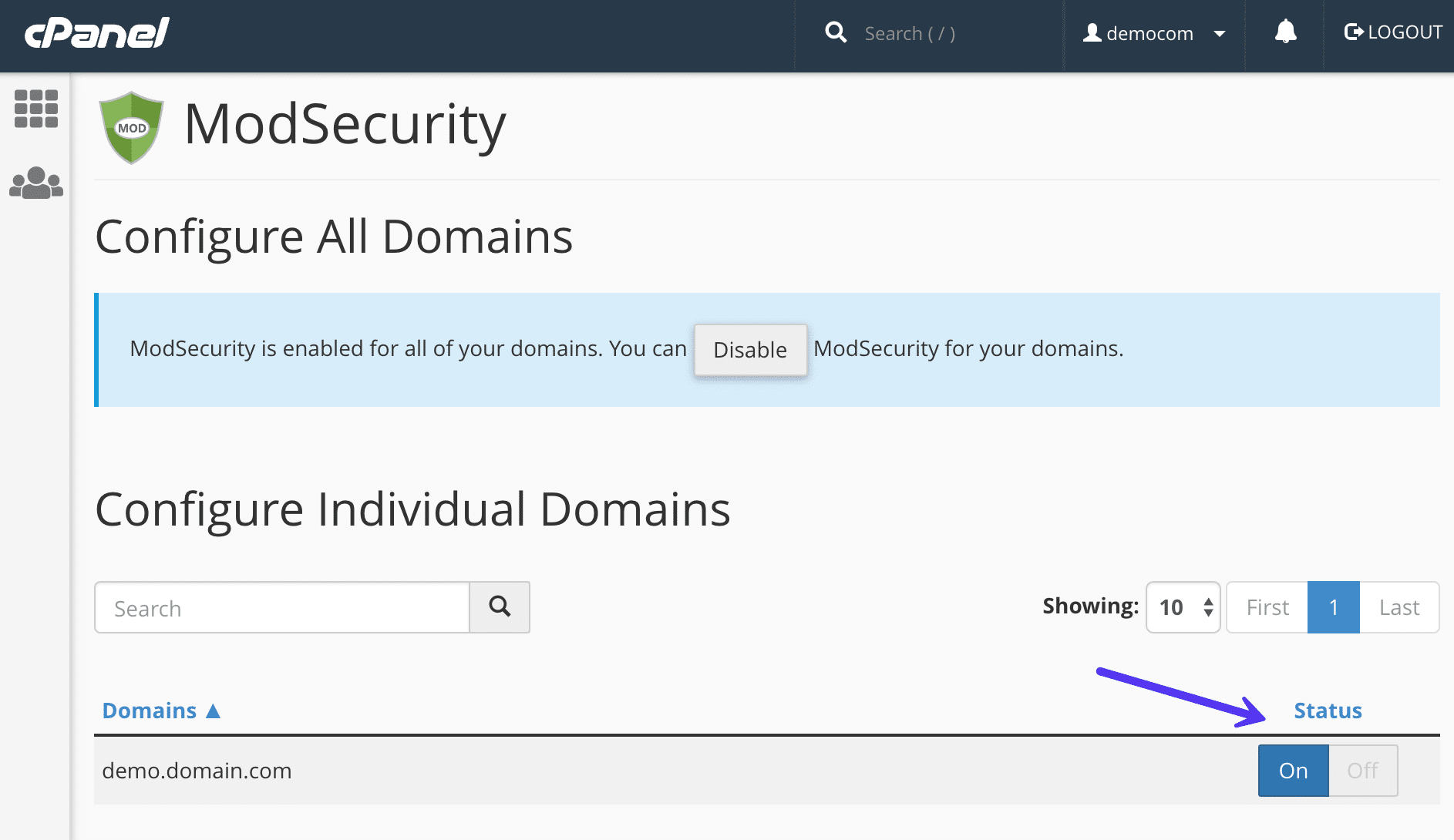Toggle the Domains sort order
Image resolution: width=1454 pixels, height=840 pixels.
tap(160, 710)
